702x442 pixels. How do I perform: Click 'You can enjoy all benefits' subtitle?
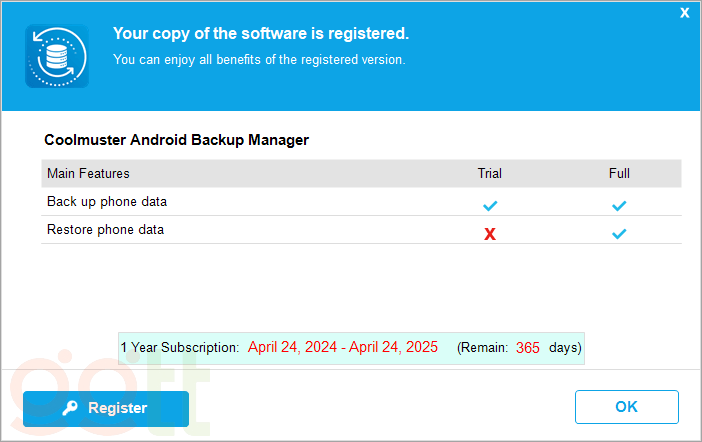click(259, 60)
